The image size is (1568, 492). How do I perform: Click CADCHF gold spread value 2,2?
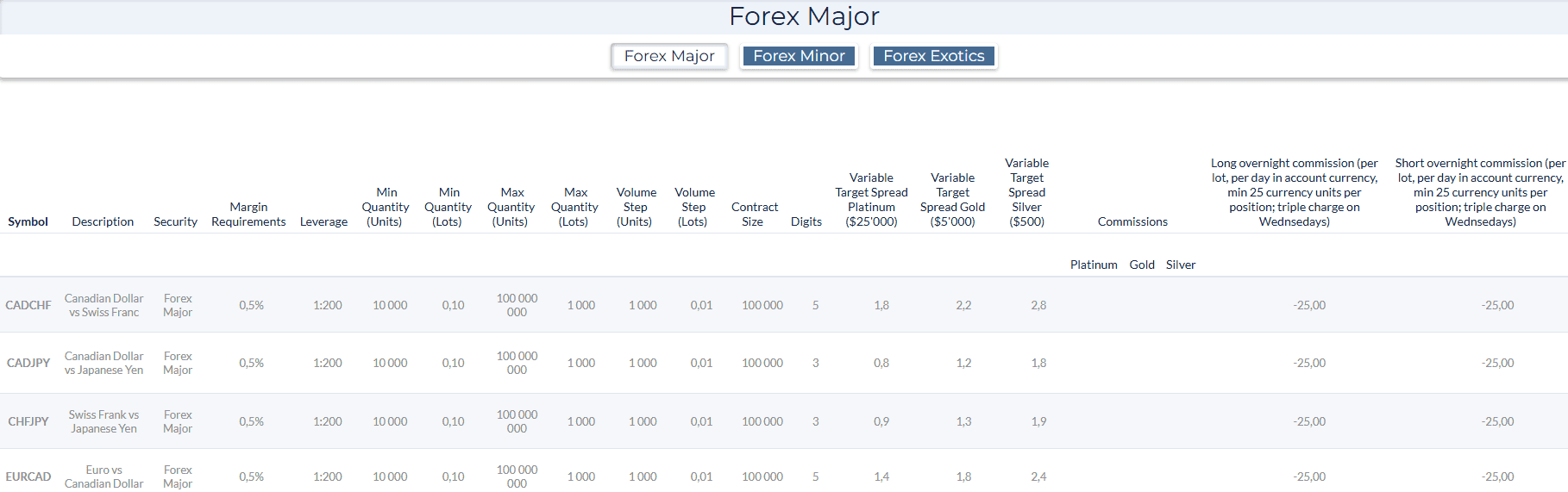coord(963,305)
